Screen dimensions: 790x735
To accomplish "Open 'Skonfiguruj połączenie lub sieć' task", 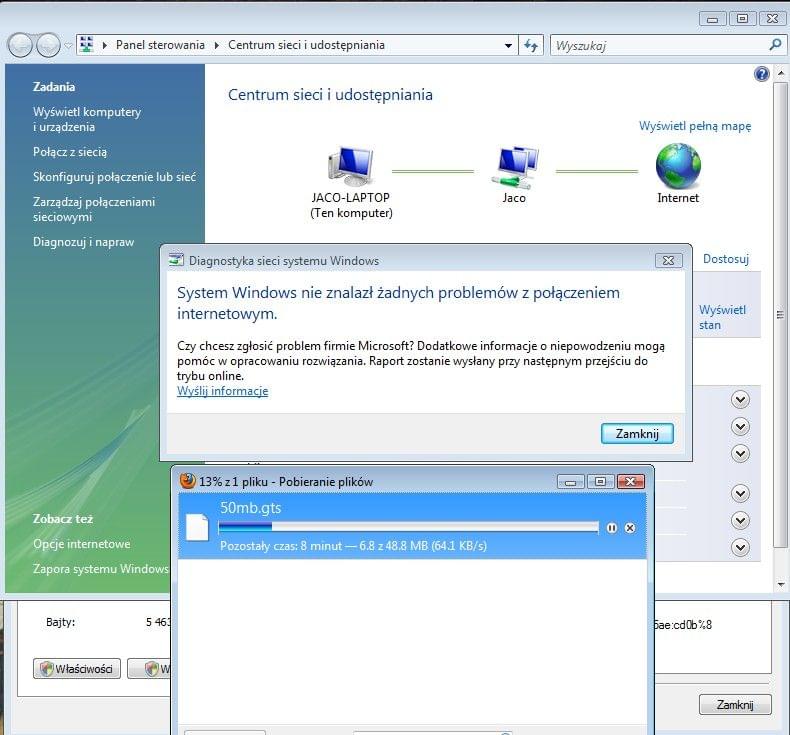I will [114, 177].
